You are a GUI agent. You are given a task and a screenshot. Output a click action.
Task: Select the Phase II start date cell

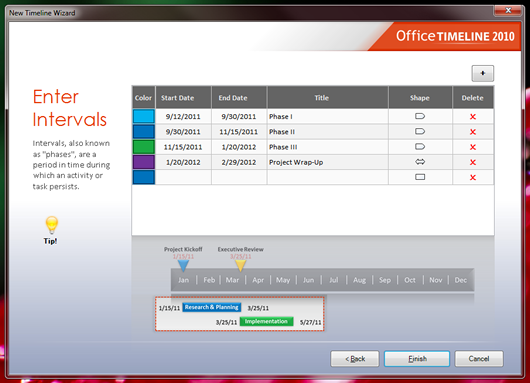[x=183, y=132]
